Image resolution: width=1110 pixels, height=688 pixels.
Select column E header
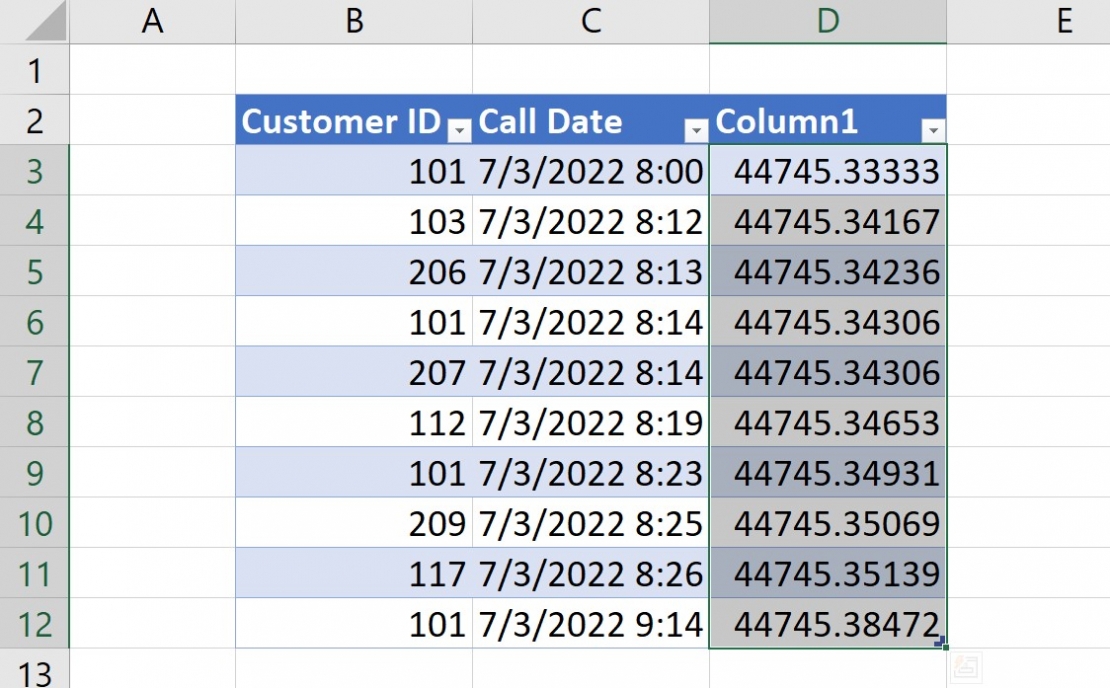tap(1065, 22)
